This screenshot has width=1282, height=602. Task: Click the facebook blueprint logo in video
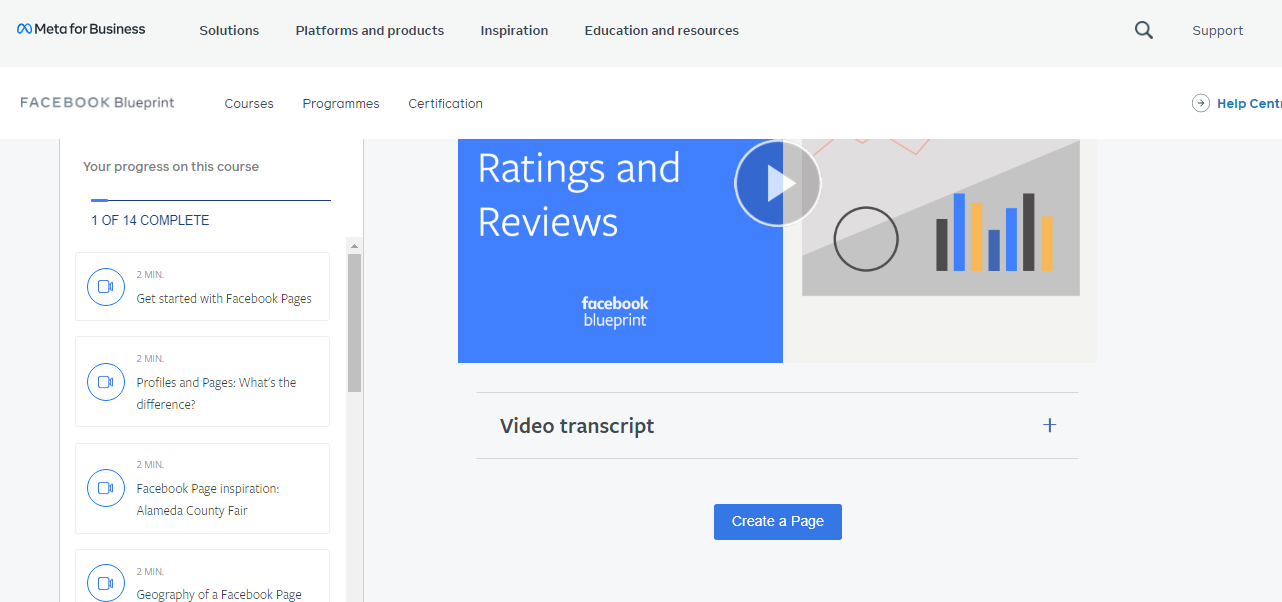615,311
